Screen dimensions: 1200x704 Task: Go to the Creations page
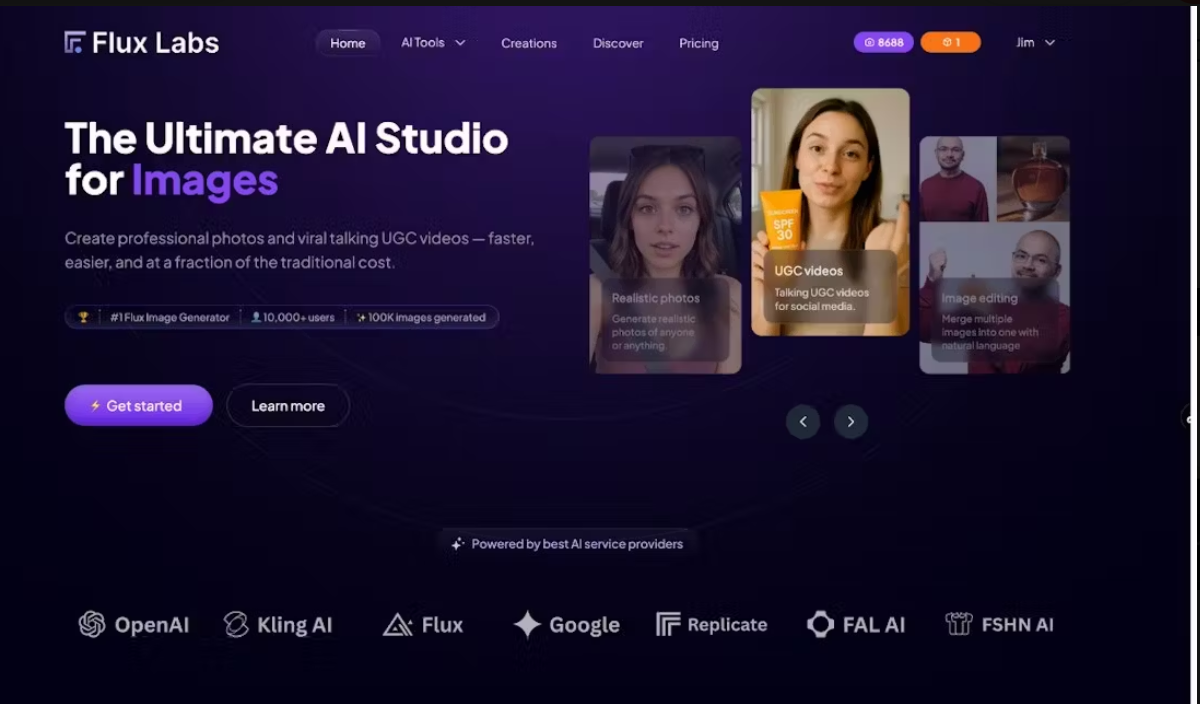529,43
